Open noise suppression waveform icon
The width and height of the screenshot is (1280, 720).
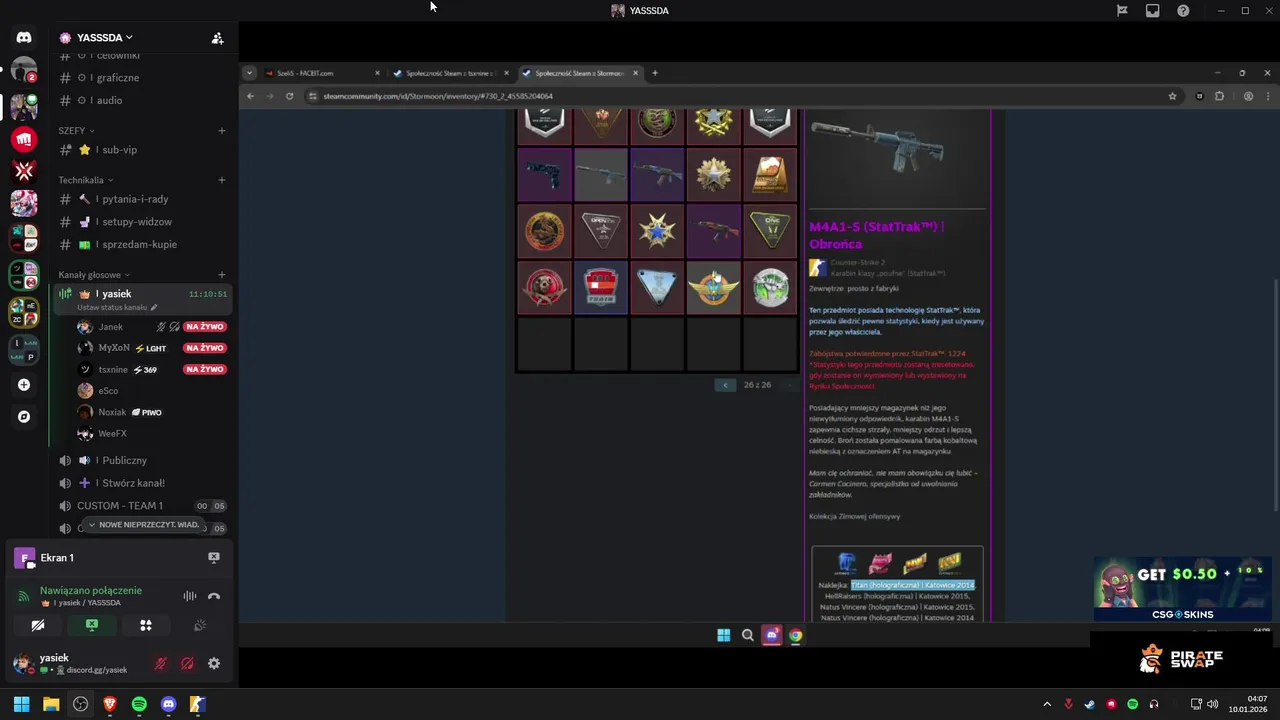[189, 596]
